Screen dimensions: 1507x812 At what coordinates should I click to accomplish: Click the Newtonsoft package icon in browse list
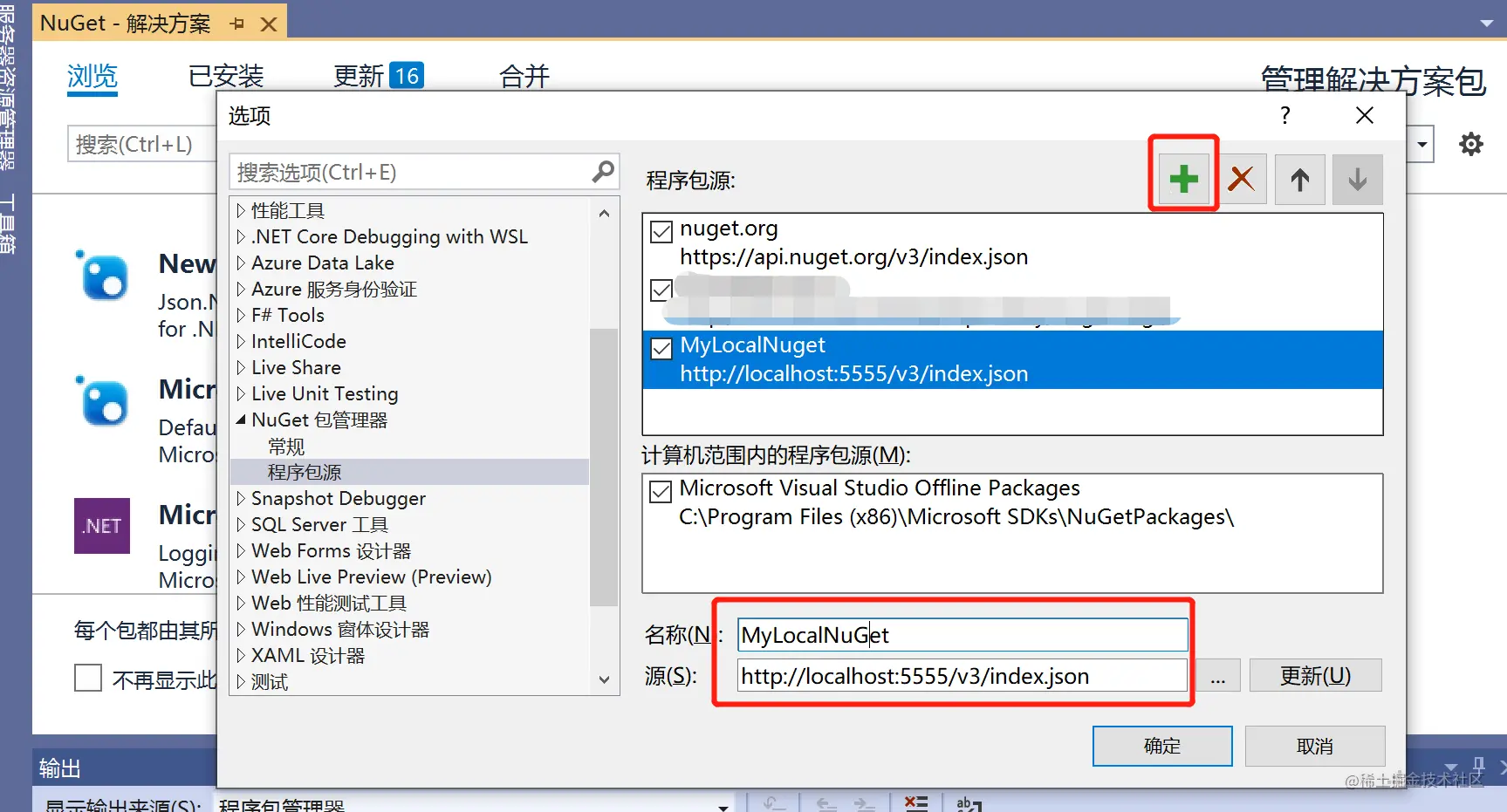[x=104, y=276]
